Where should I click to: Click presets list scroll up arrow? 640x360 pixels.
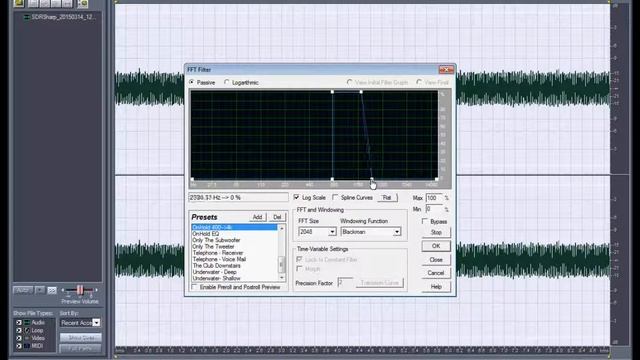281,228
